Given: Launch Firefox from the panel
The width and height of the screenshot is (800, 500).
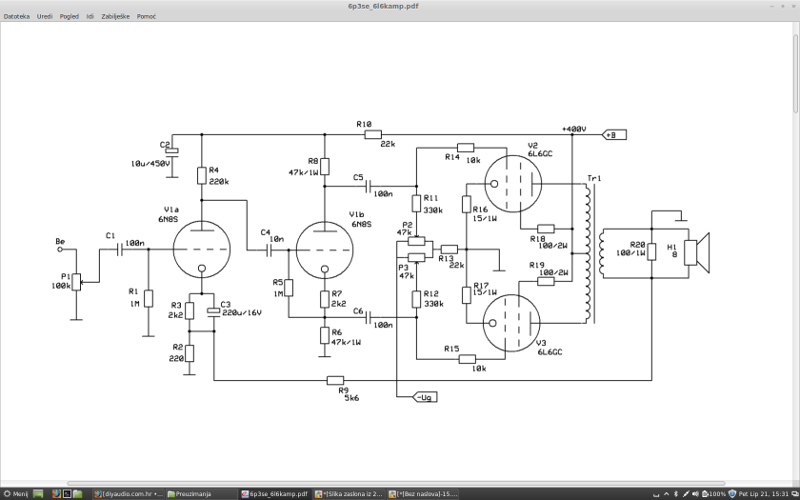Looking at the screenshot, I should pos(54,494).
